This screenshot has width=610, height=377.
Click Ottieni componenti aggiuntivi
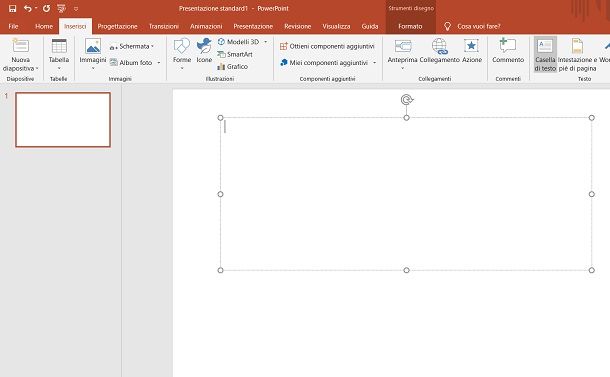pos(327,46)
